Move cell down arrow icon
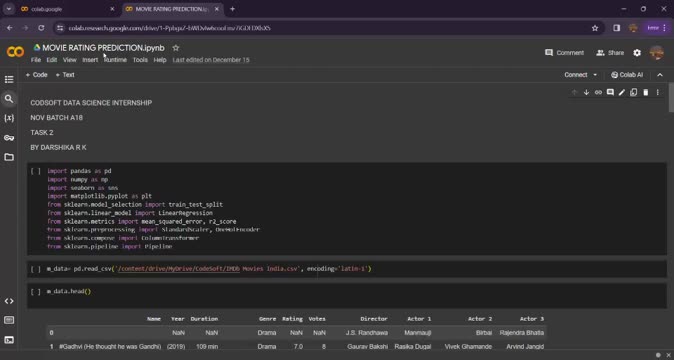 point(586,92)
